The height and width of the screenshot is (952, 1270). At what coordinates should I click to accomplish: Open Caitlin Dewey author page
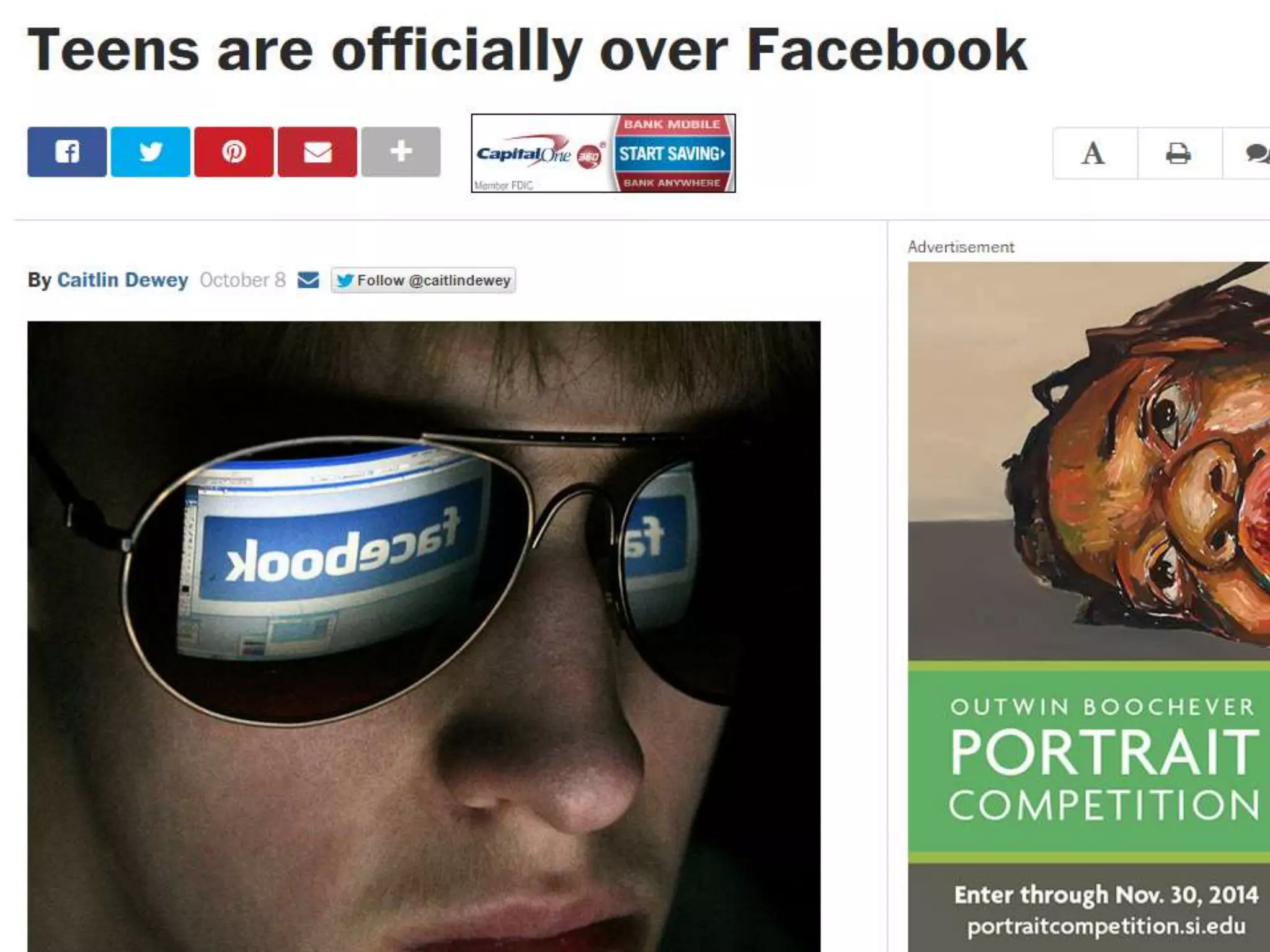click(x=123, y=280)
